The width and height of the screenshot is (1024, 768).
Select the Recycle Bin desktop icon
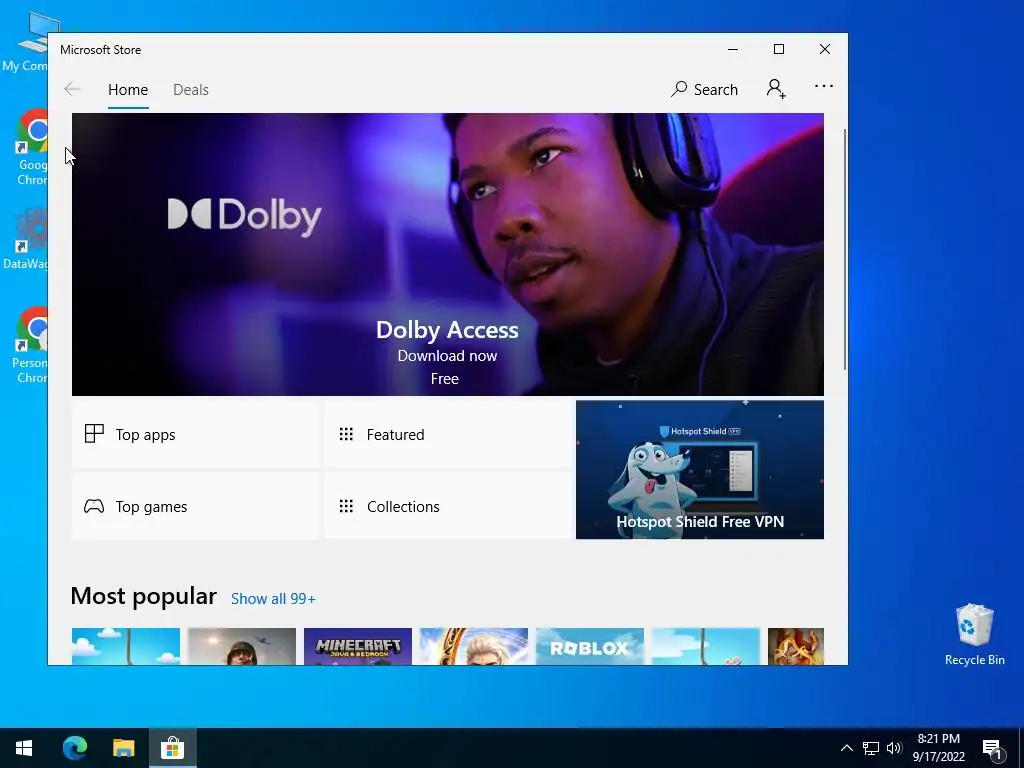974,635
